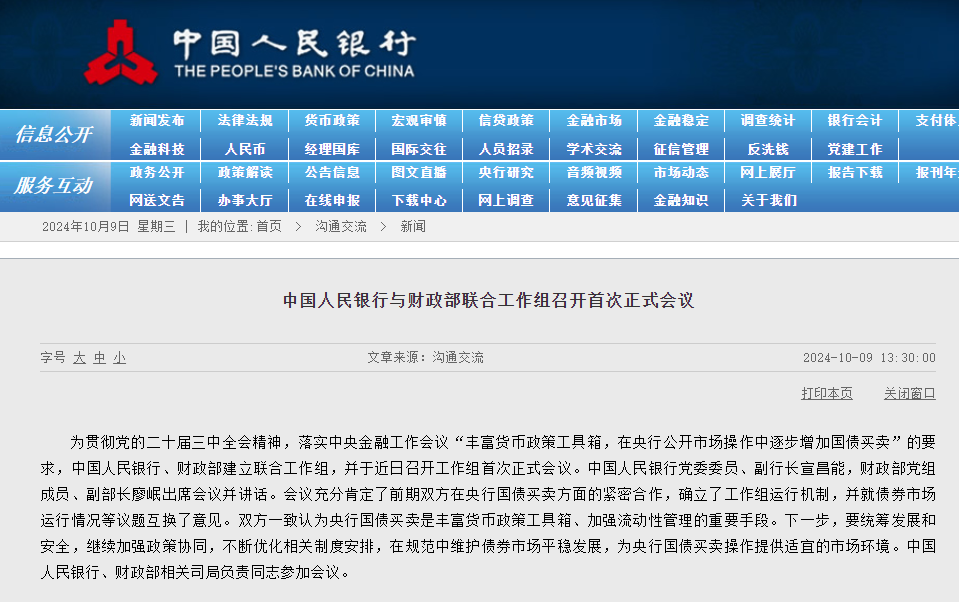This screenshot has height=602, width=959.
Task: Open 网送文告 navigation item
Action: [x=157, y=200]
